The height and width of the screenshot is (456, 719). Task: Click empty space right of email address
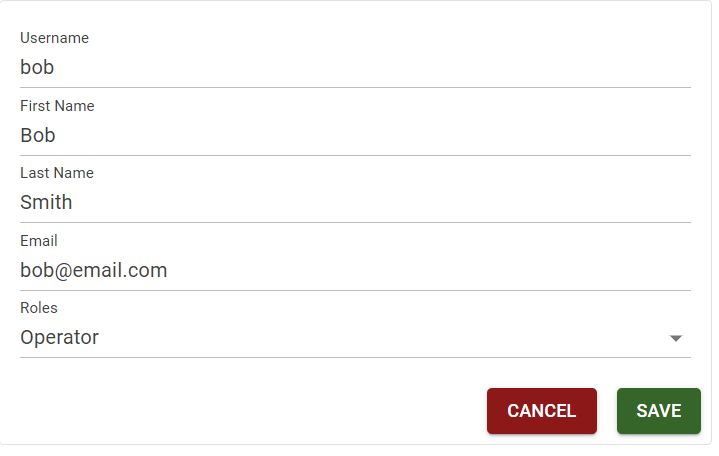pos(450,270)
